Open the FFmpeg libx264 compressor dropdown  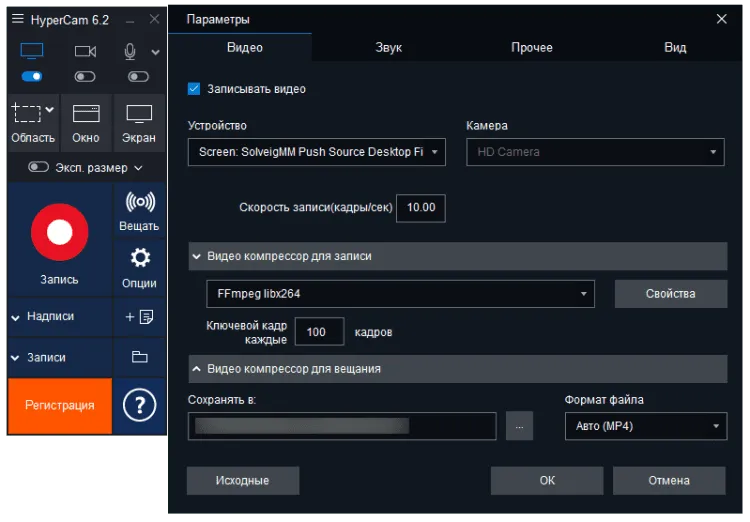400,294
